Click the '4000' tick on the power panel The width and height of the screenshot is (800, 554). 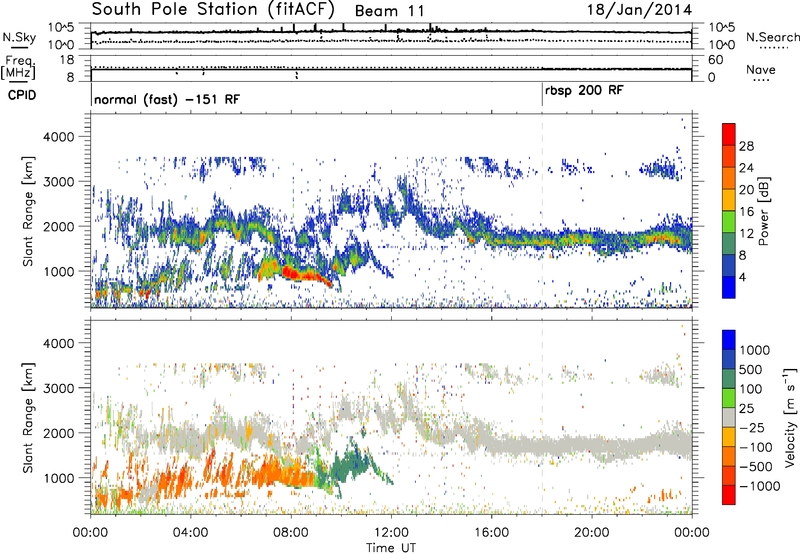point(58,137)
